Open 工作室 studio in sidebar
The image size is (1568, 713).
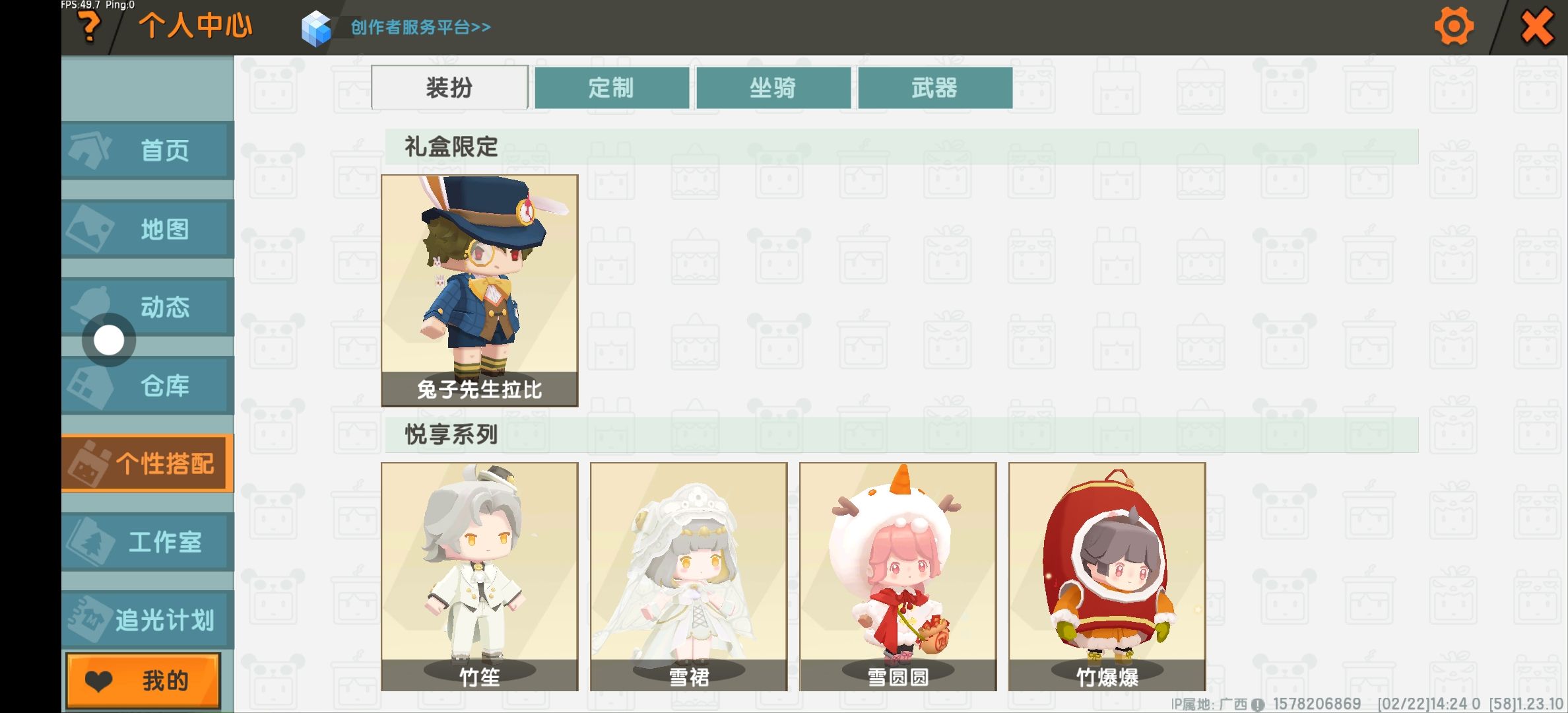pos(148,542)
